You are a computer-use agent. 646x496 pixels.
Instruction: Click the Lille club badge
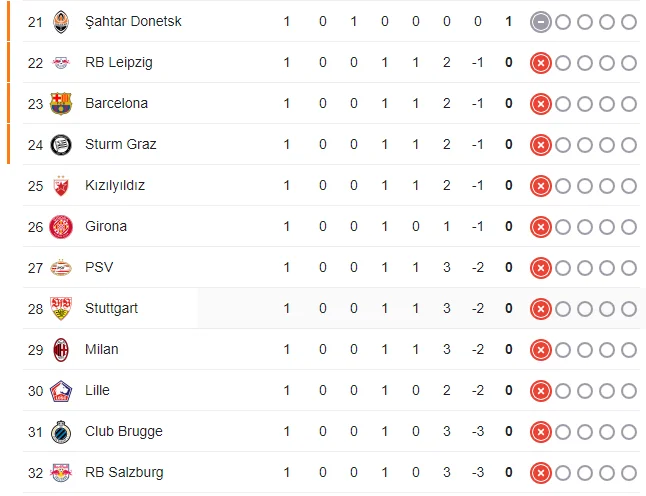coord(61,390)
